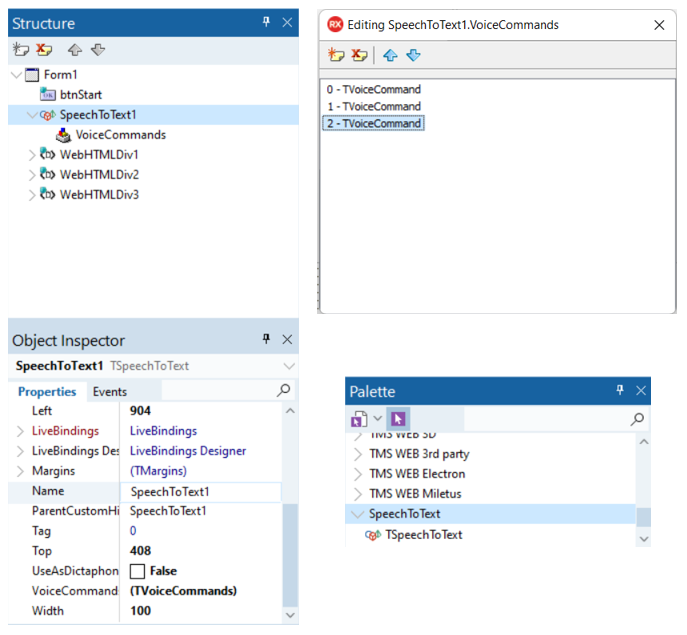Delete selected voice command in collection editor

click(x=359, y=55)
